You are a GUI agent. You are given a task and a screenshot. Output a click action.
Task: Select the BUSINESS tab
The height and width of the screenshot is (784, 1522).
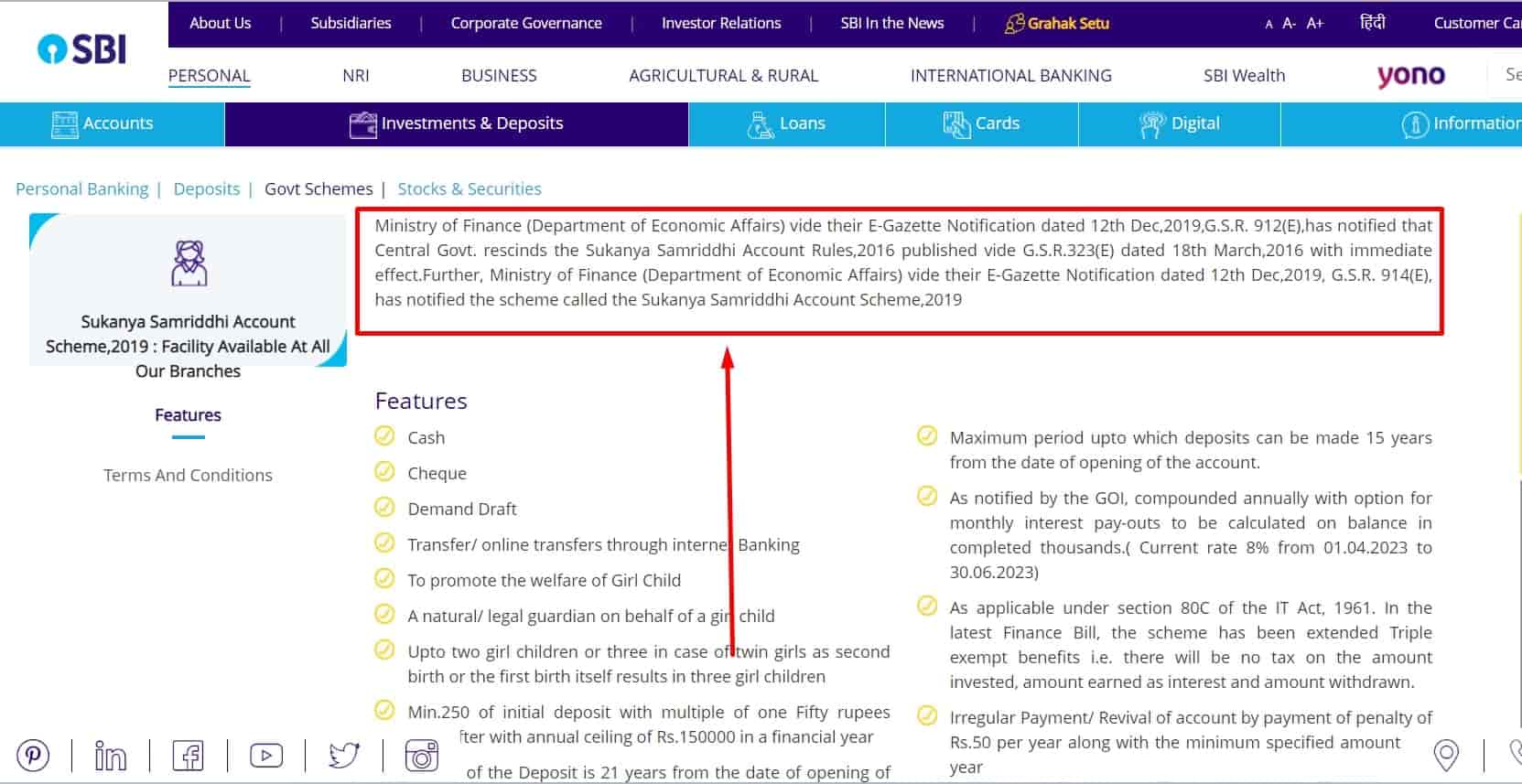click(499, 76)
